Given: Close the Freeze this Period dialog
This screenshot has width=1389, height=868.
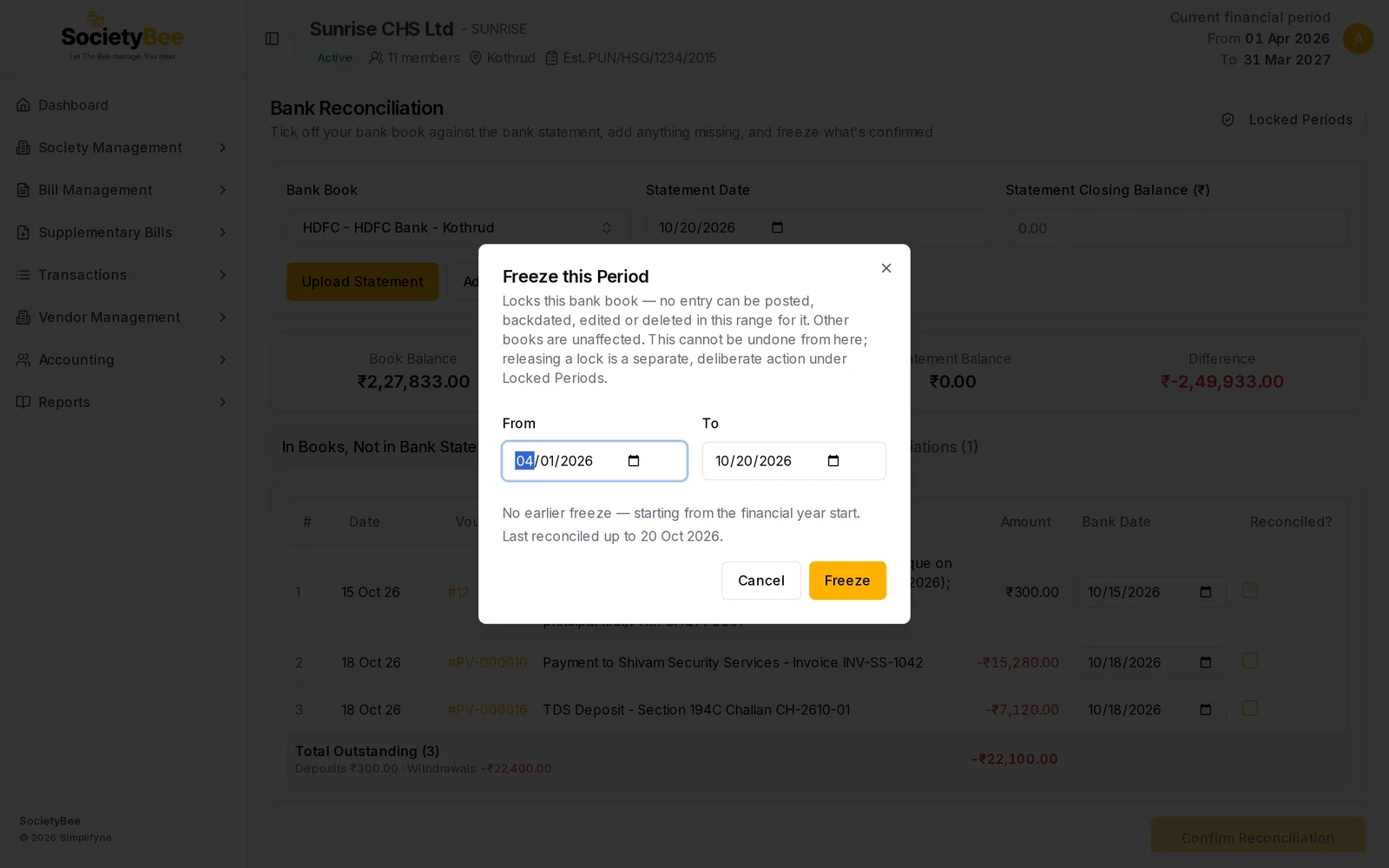Looking at the screenshot, I should 885,268.
